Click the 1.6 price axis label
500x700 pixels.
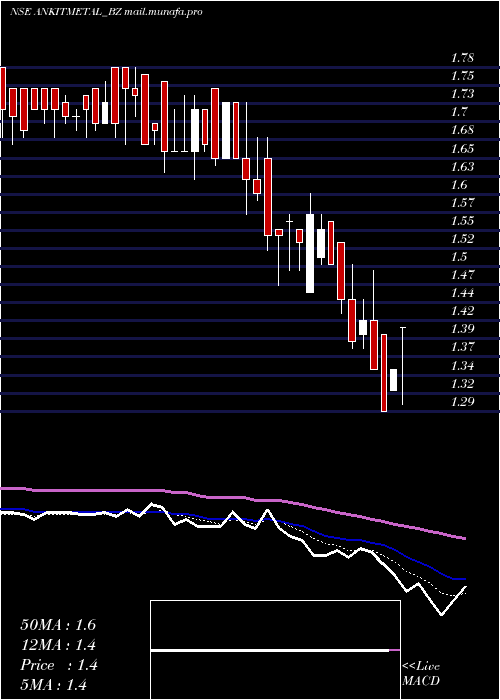coord(459,184)
